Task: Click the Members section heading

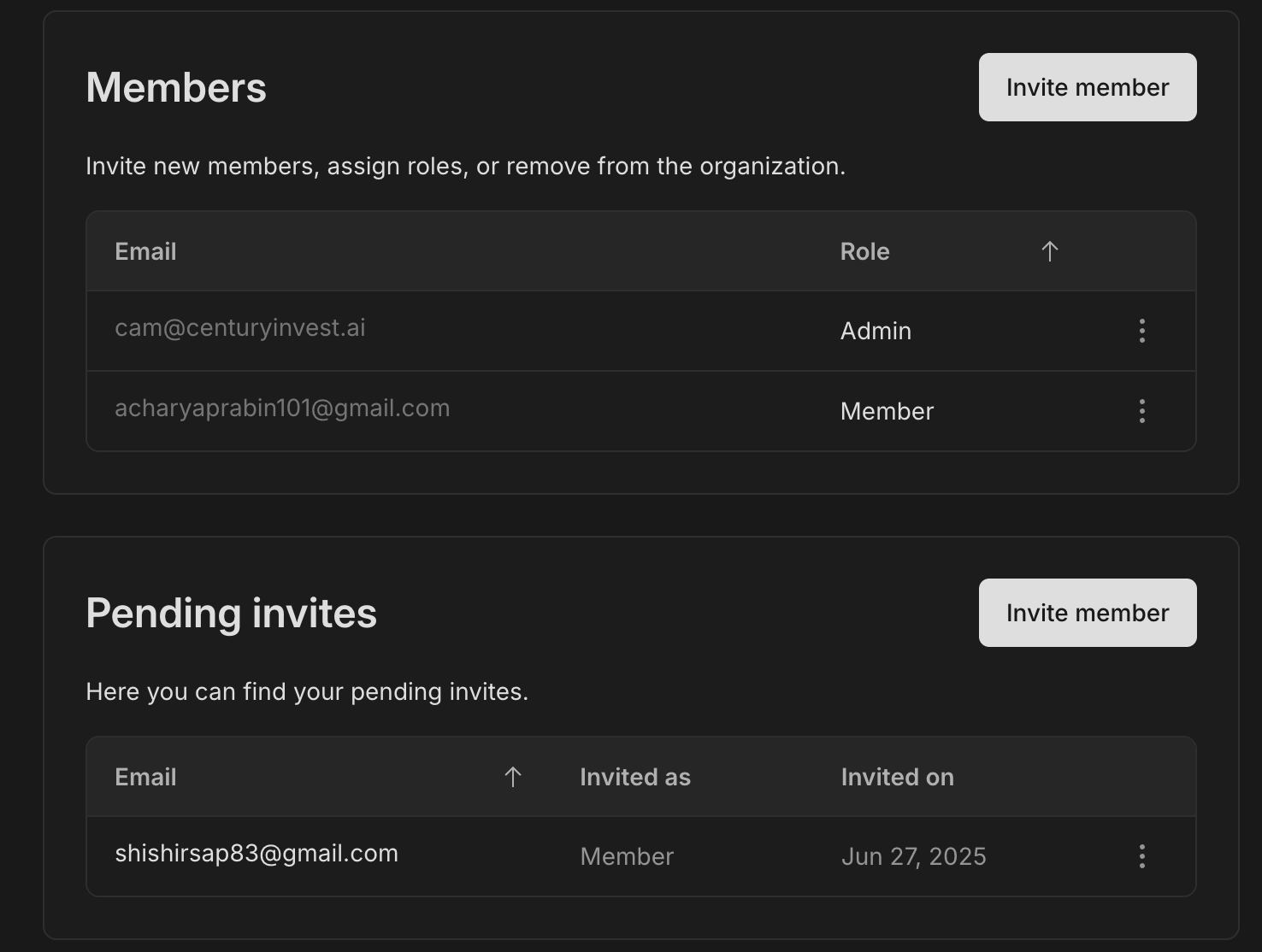Action: tap(176, 87)
